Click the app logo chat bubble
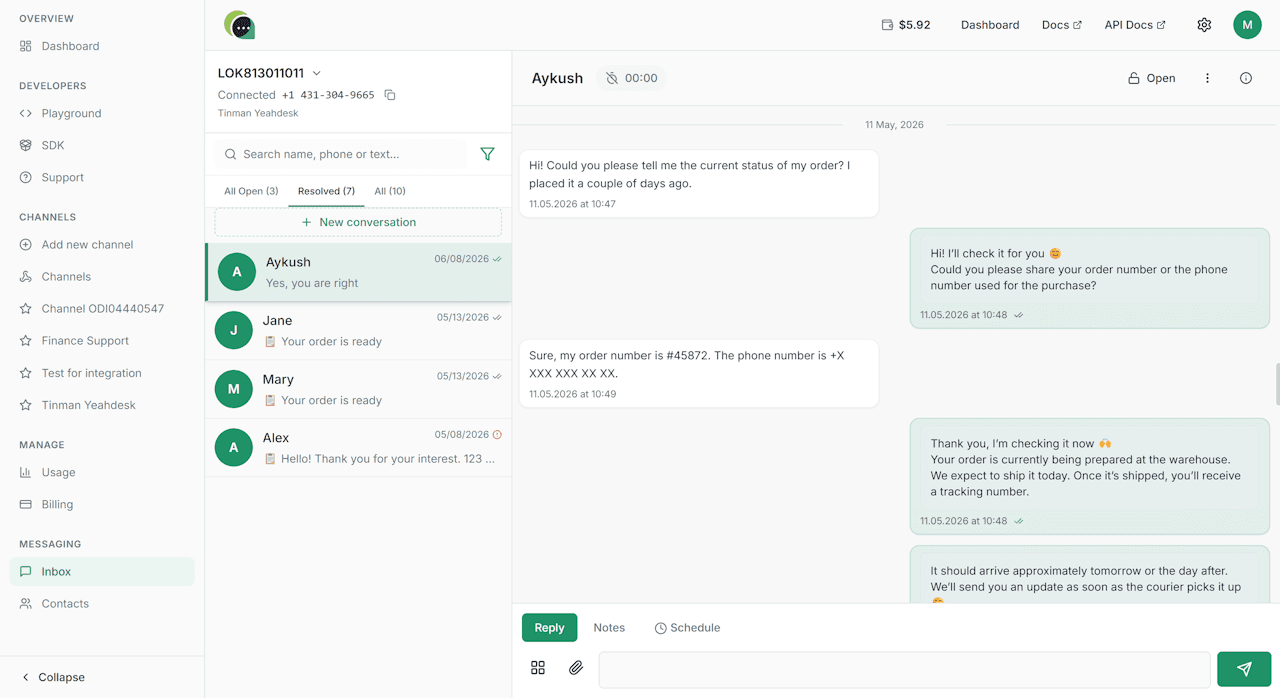The width and height of the screenshot is (1280, 698). [240, 25]
